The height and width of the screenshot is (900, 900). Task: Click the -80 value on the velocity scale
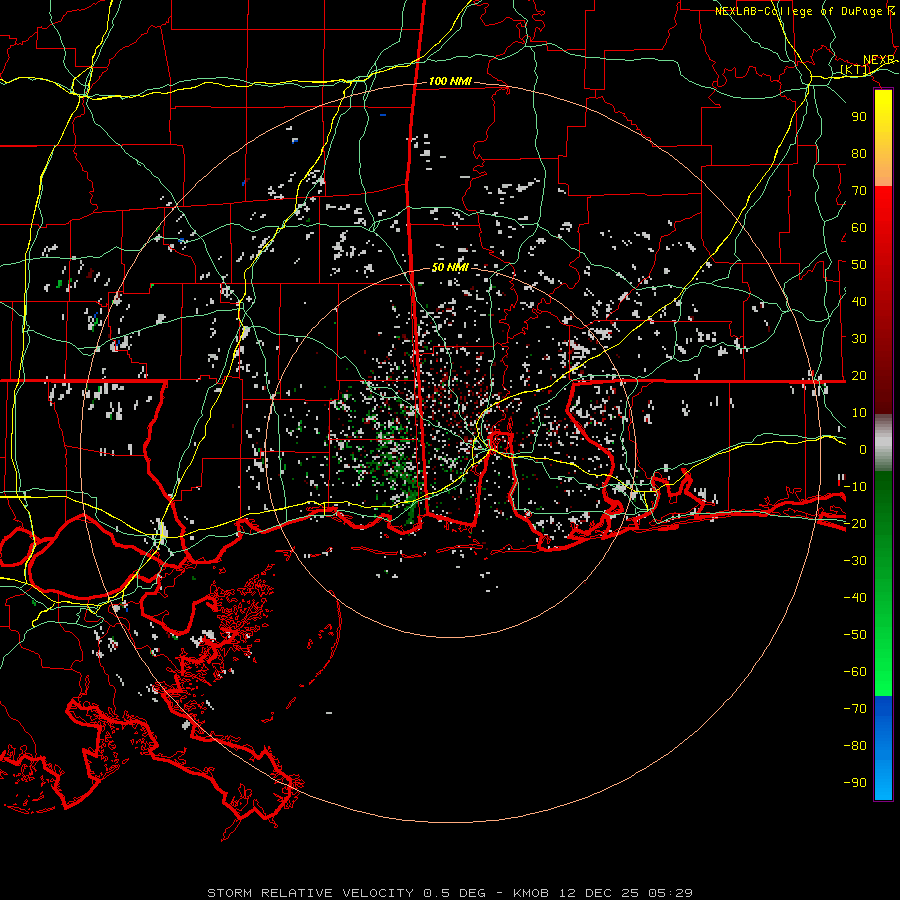[x=855, y=746]
